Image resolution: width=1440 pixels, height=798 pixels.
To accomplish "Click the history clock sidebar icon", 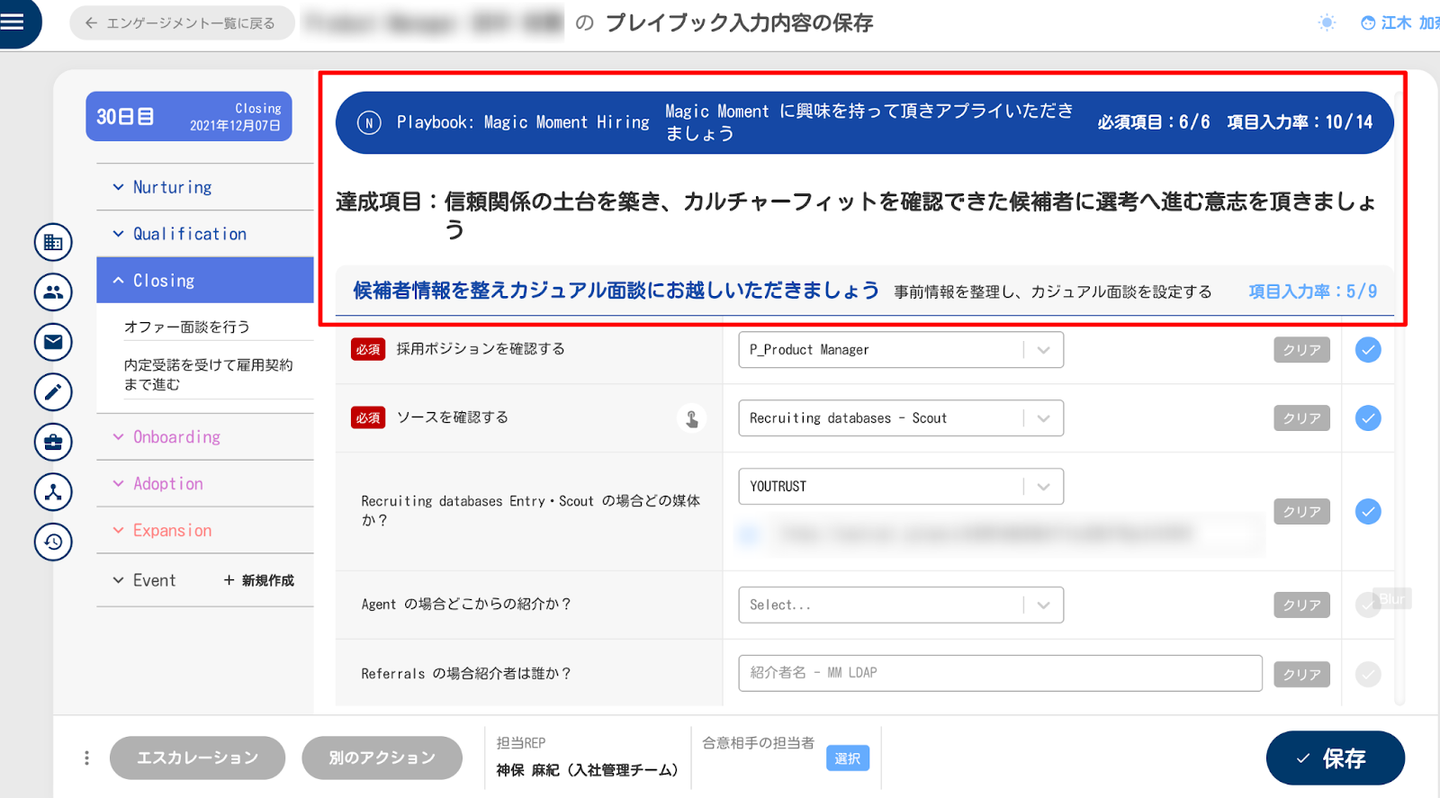I will [x=53, y=541].
